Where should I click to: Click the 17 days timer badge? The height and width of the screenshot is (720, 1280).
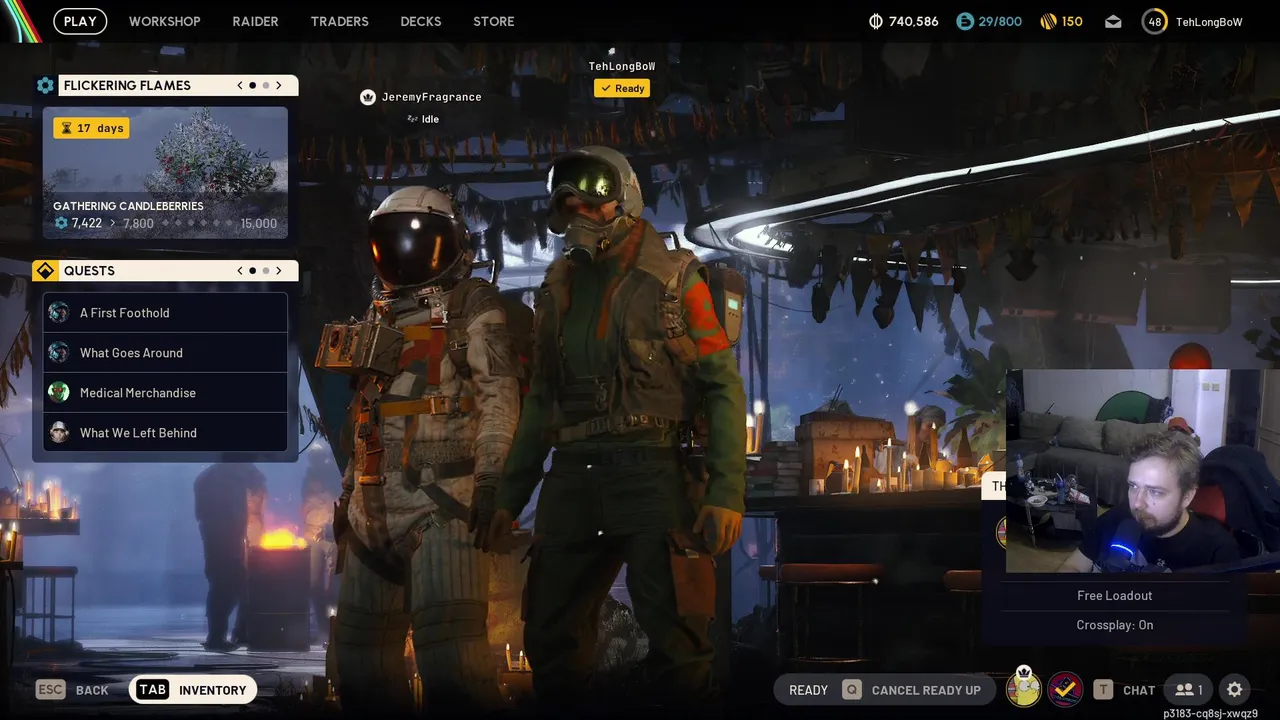(91, 128)
